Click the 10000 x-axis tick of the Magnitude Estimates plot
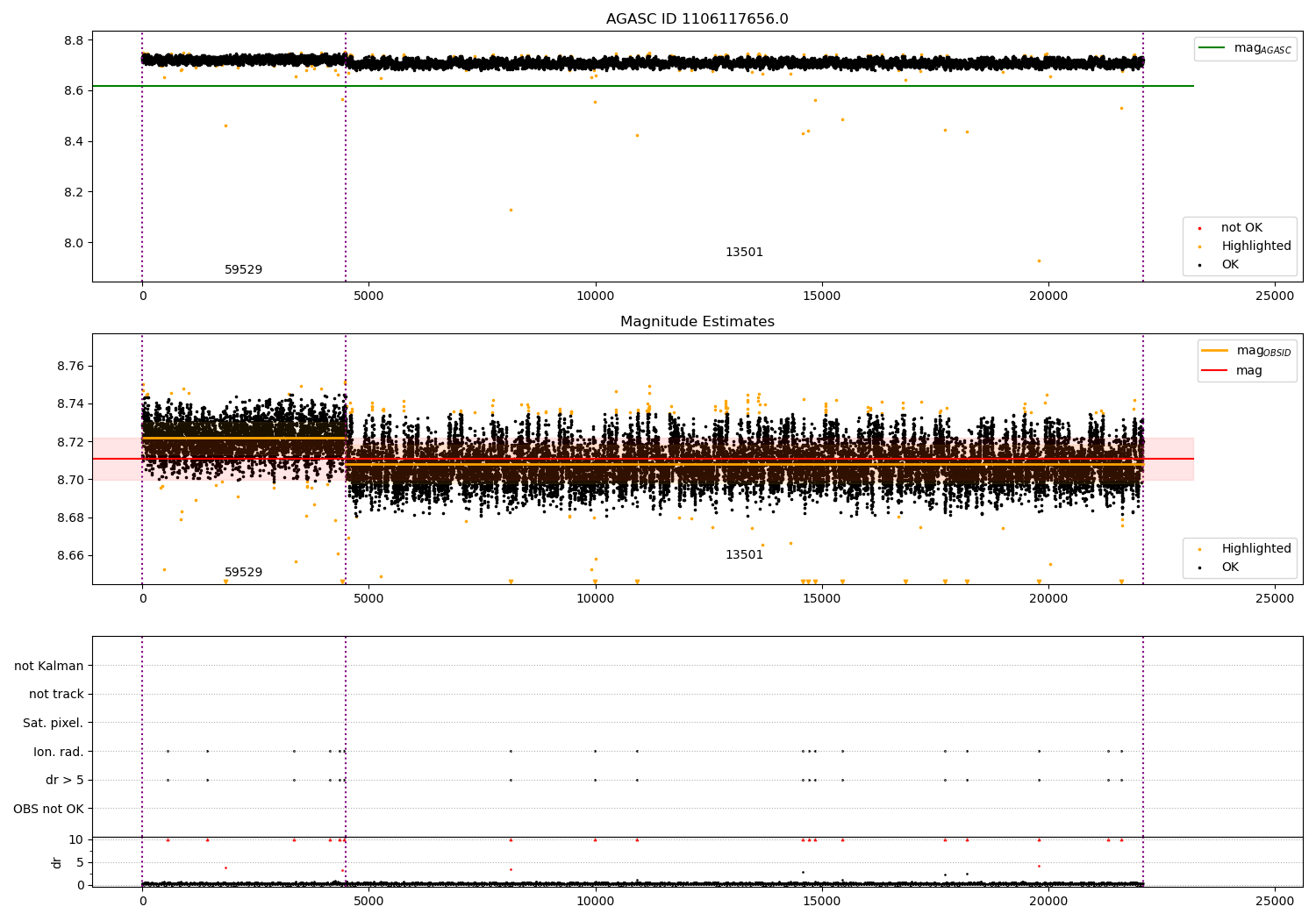Screen dimensions: 1316x921 pos(595,598)
